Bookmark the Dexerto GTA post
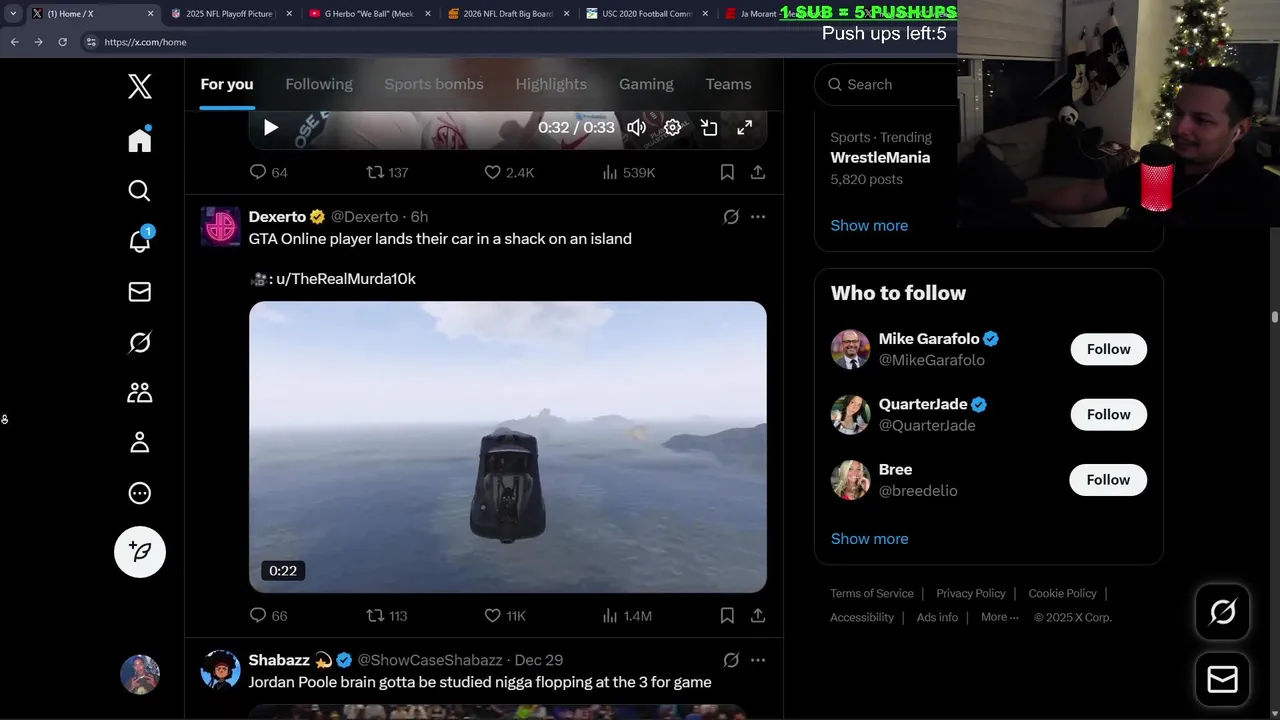The image size is (1280, 720). (x=727, y=616)
